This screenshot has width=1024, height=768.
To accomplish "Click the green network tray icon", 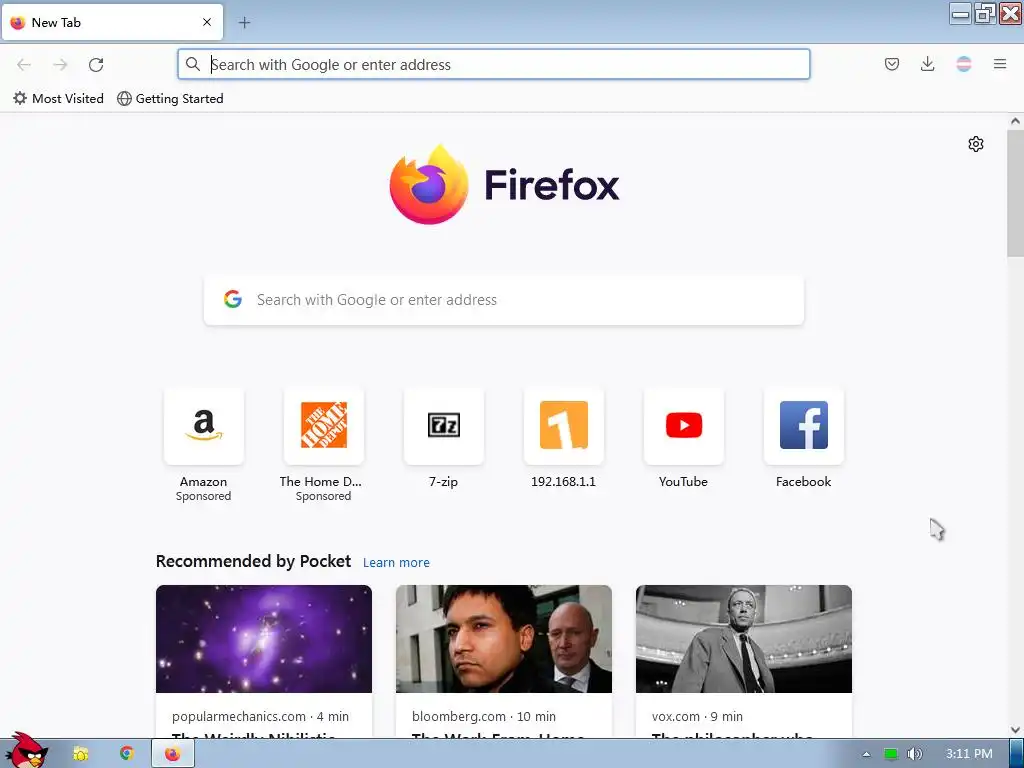I will tap(891, 754).
